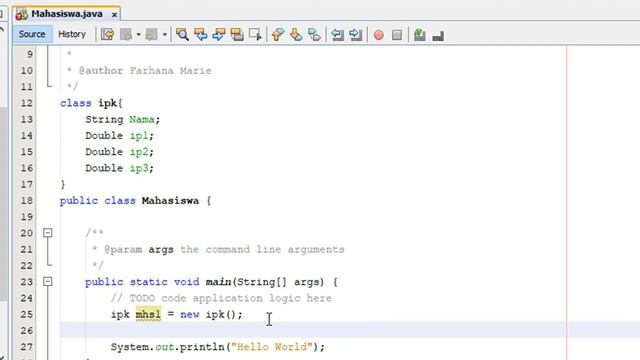This screenshot has width=640, height=360.
Task: Click the TODO comment on line 24
Action: (x=221, y=298)
